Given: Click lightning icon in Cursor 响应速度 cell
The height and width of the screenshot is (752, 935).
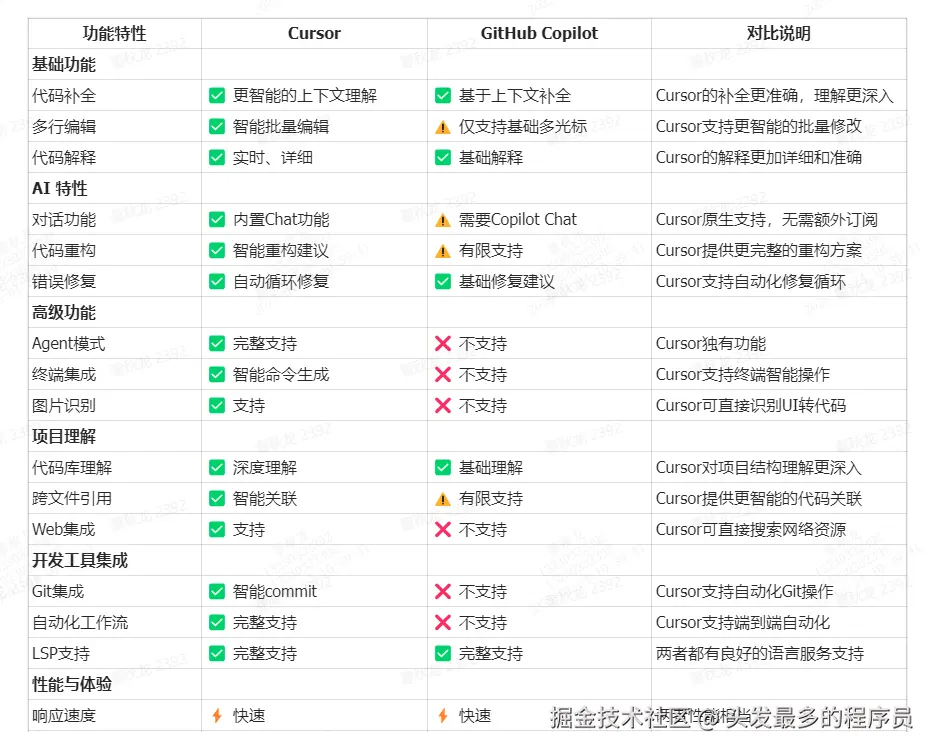Looking at the screenshot, I should coord(217,716).
